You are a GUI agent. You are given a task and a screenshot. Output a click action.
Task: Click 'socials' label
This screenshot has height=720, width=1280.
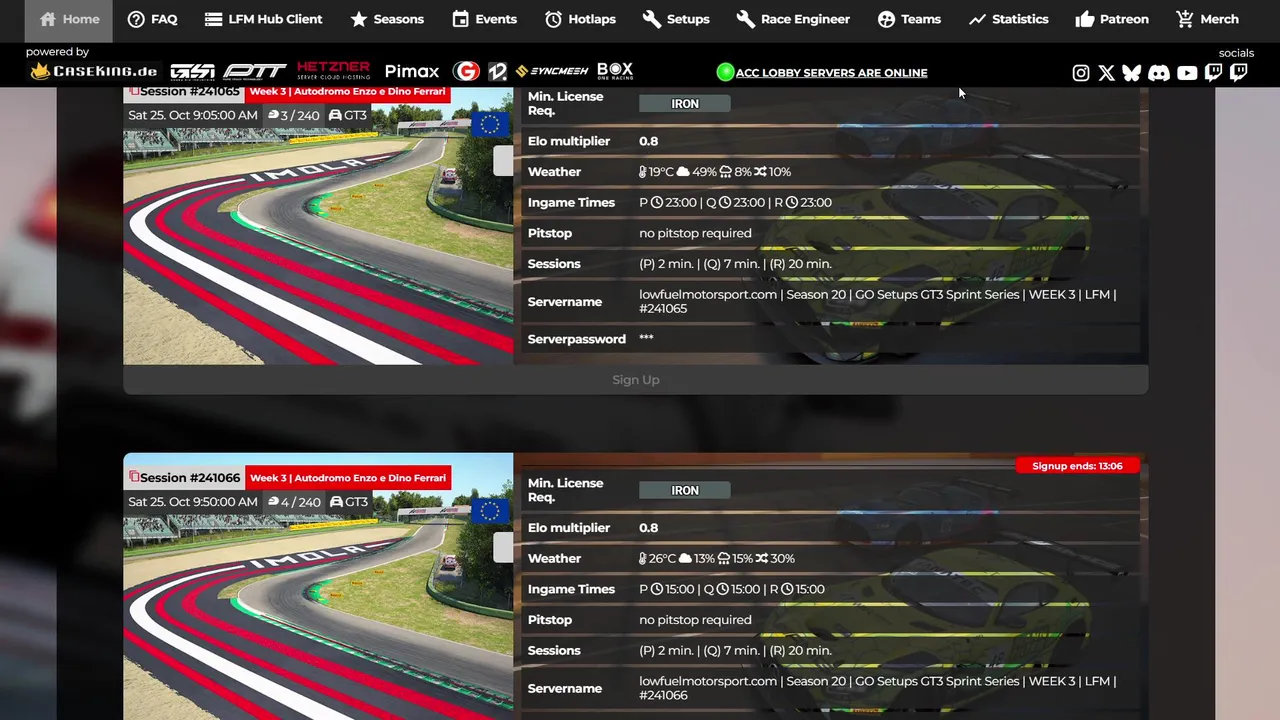[1236, 53]
